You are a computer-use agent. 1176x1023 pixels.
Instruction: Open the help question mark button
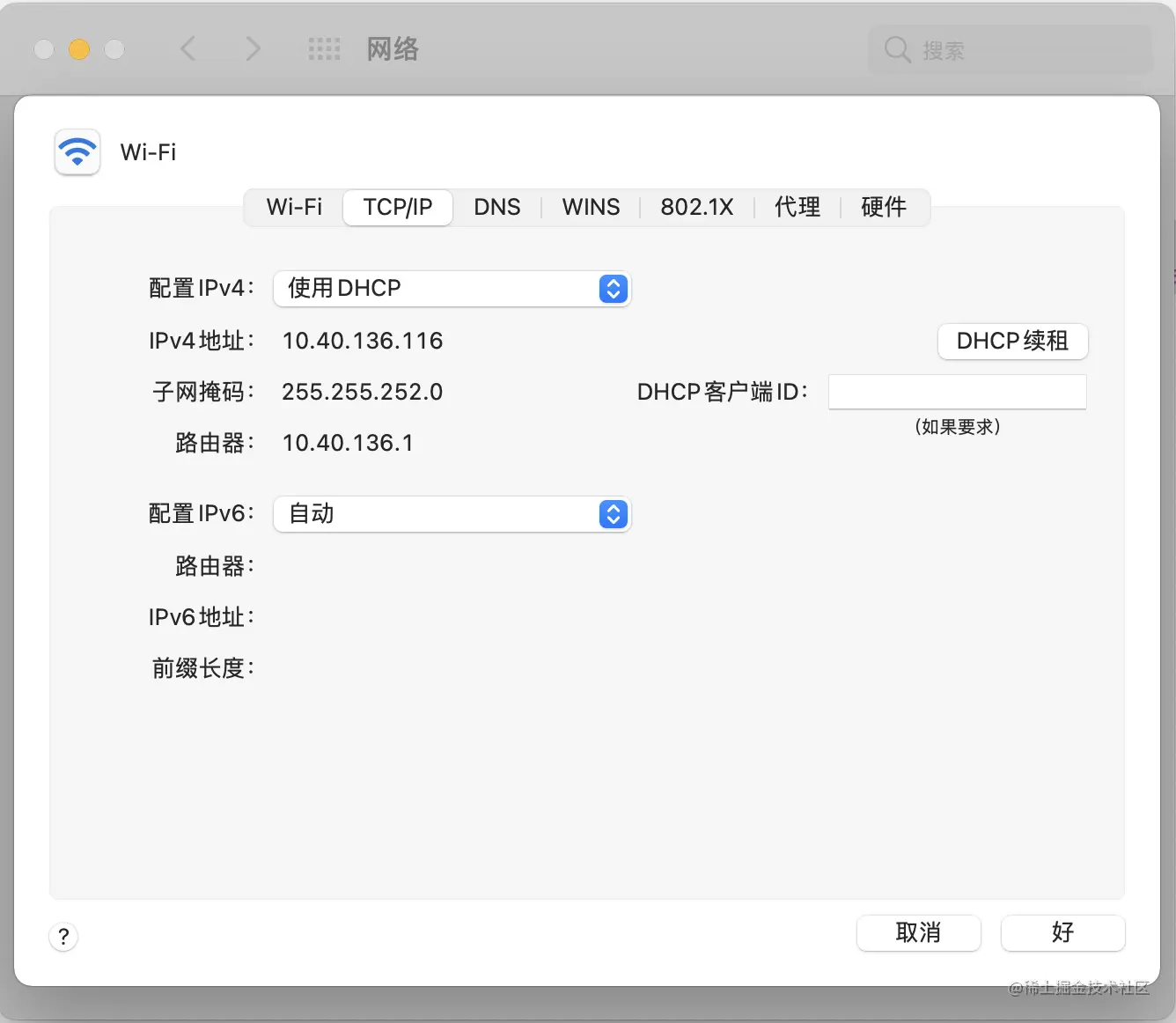[63, 936]
